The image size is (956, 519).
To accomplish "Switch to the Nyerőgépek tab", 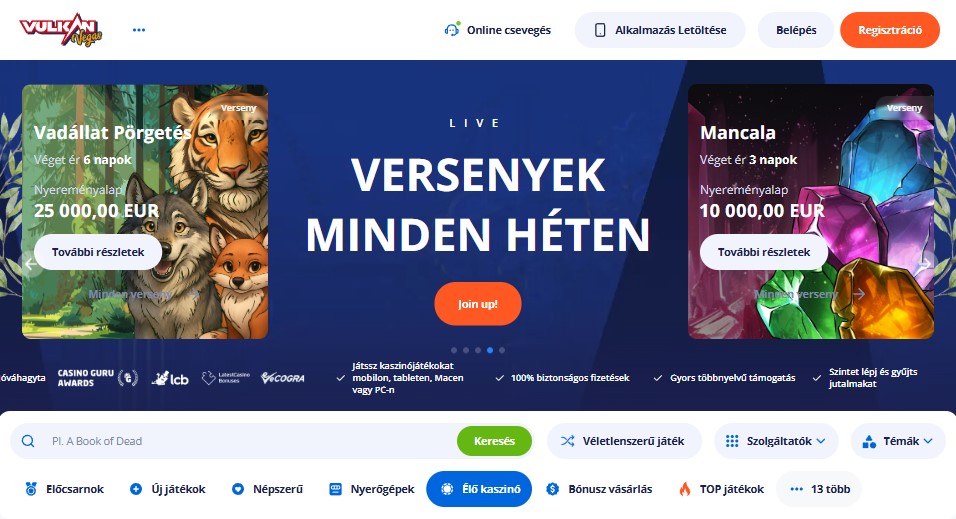I will click(371, 489).
